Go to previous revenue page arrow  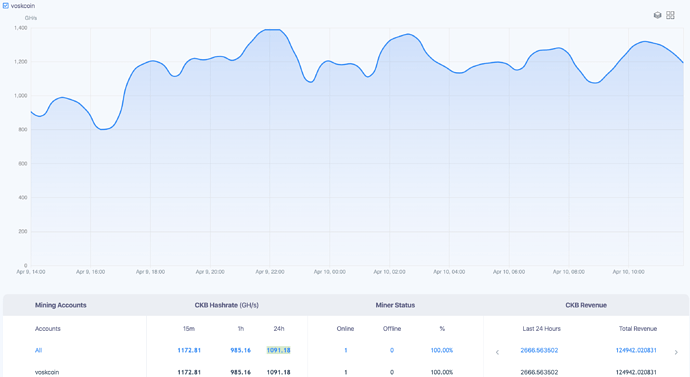click(497, 352)
